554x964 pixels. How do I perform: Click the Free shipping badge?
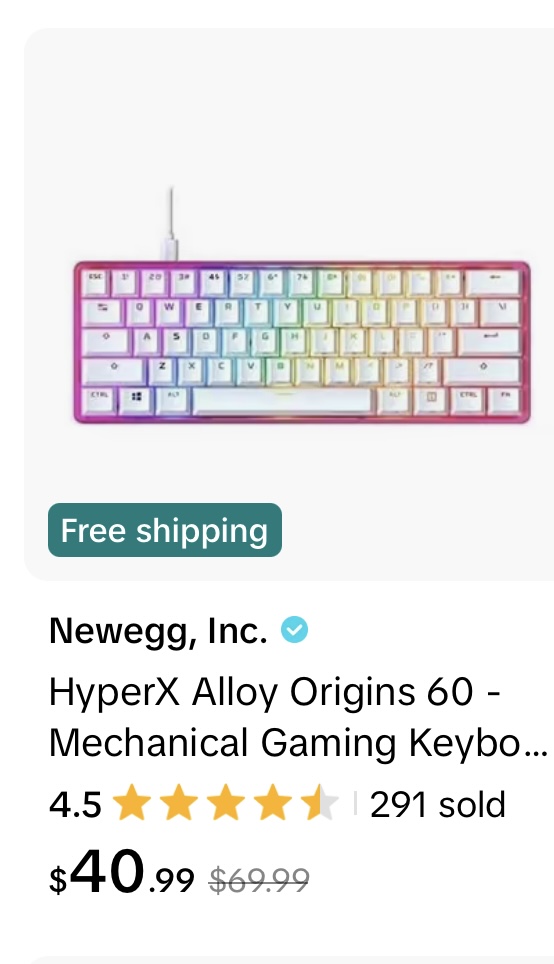click(165, 530)
